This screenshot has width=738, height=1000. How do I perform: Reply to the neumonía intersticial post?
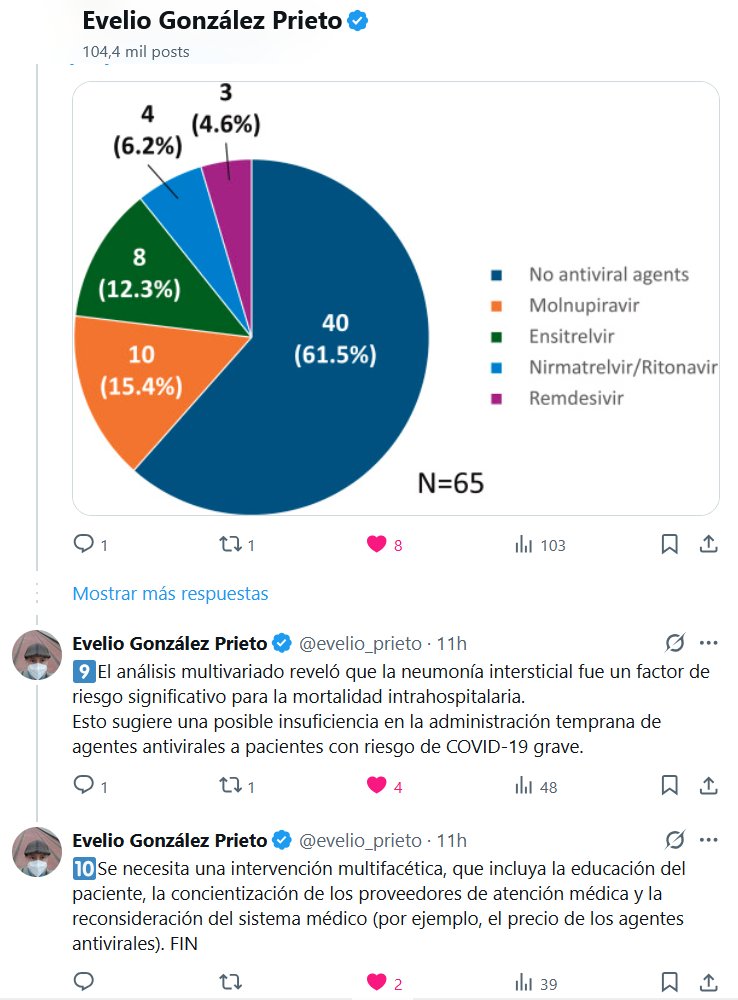point(84,786)
